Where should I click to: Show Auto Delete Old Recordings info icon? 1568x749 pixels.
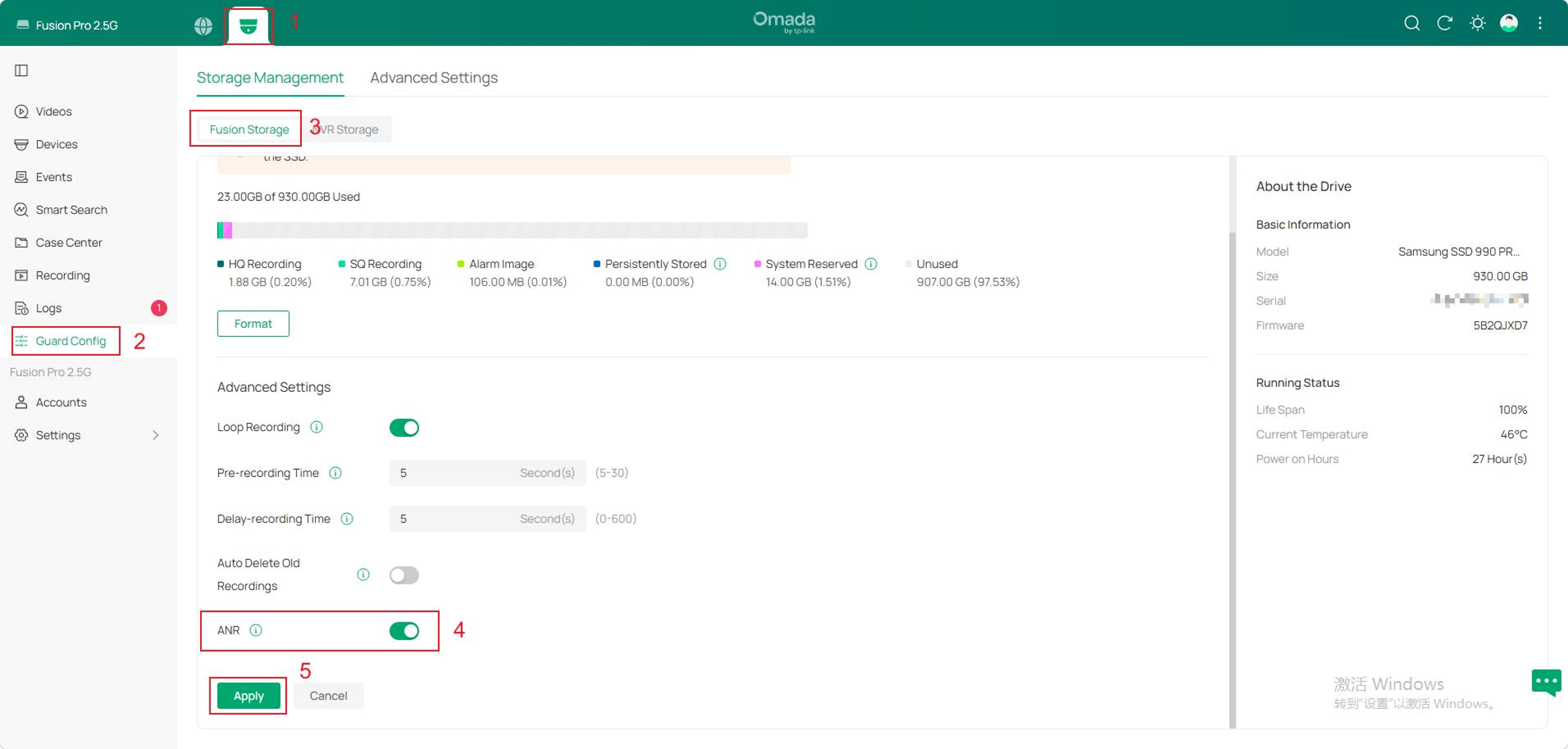click(x=363, y=574)
